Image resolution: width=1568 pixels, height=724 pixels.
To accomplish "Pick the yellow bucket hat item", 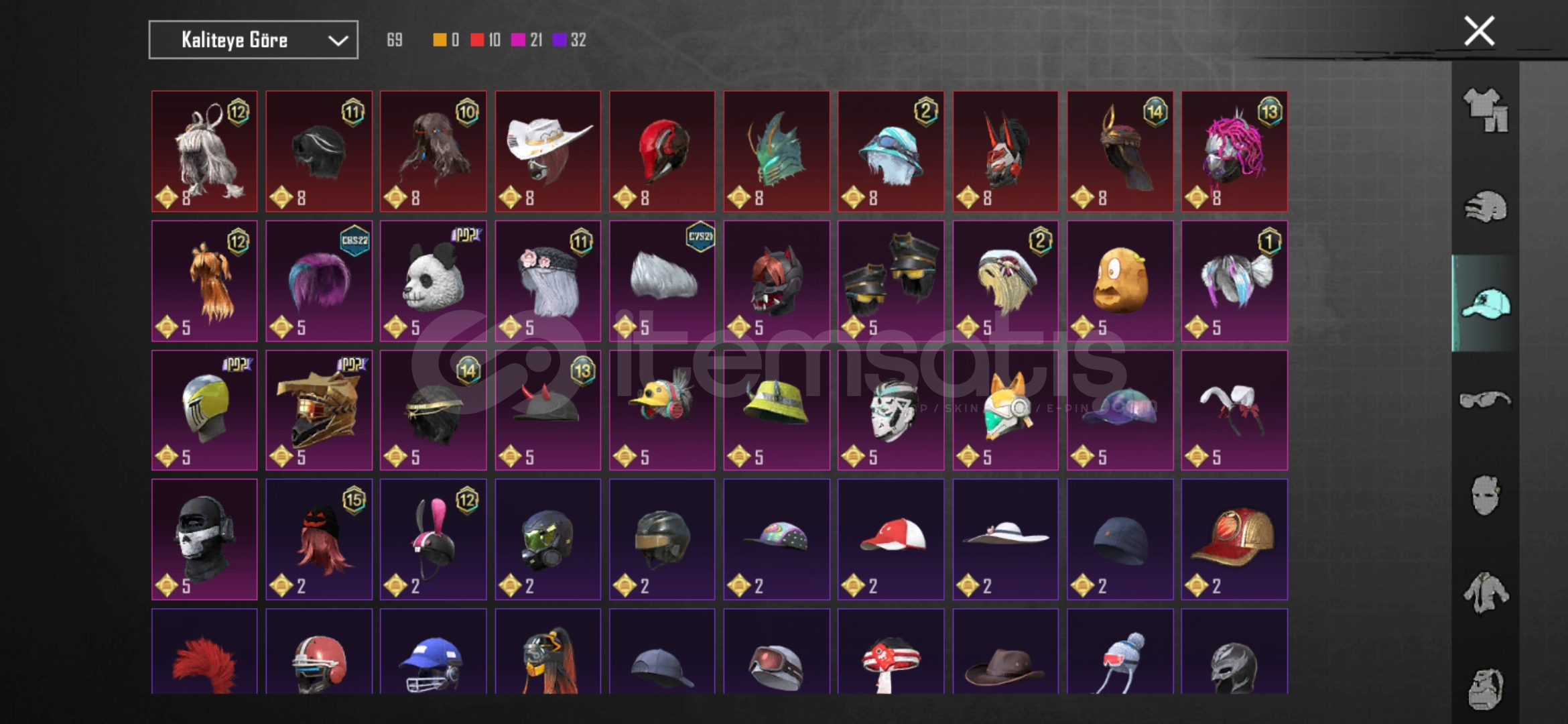I will point(777,410).
